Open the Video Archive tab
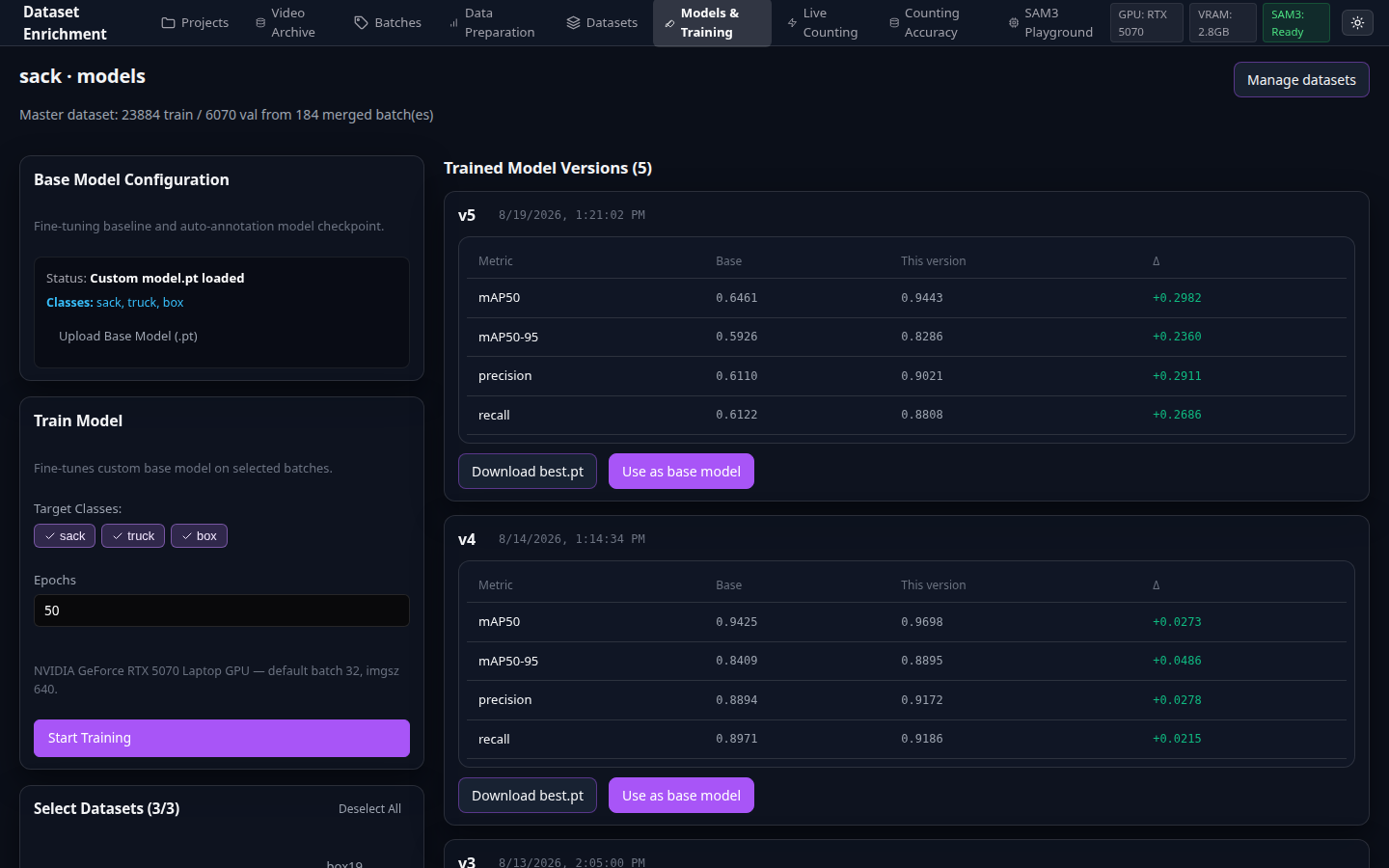The width and height of the screenshot is (1389, 868). [286, 22]
